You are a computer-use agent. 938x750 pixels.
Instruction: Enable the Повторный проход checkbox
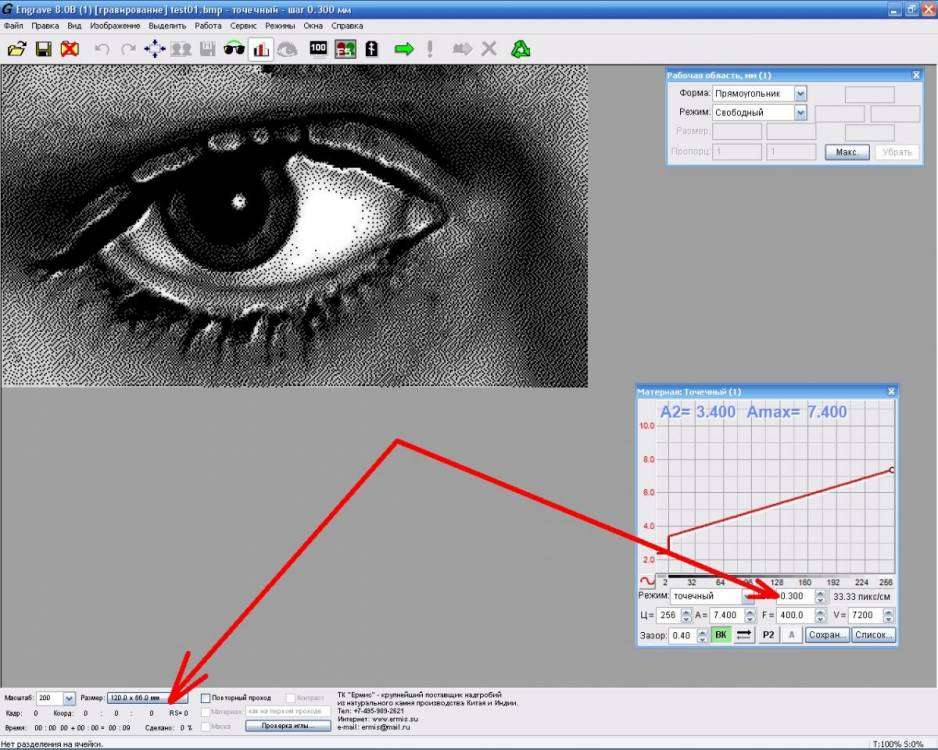click(x=206, y=697)
